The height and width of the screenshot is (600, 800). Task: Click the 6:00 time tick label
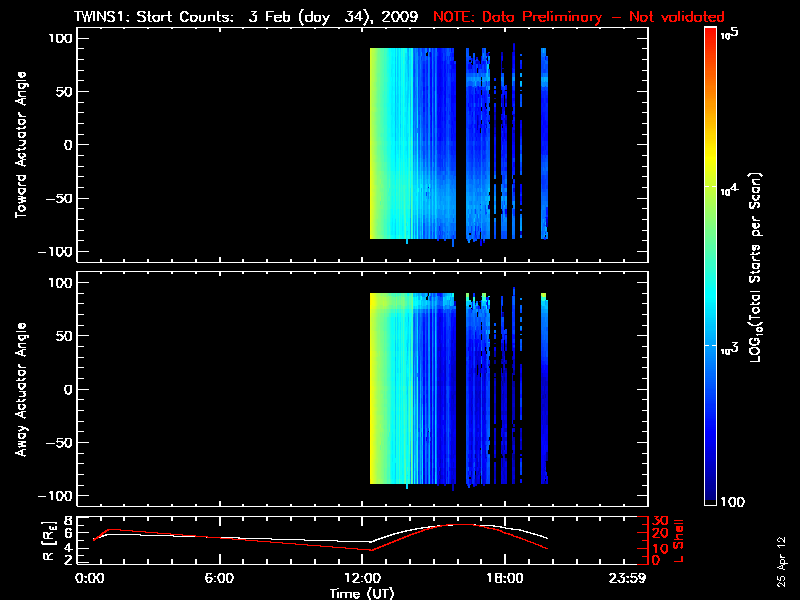(x=219, y=579)
